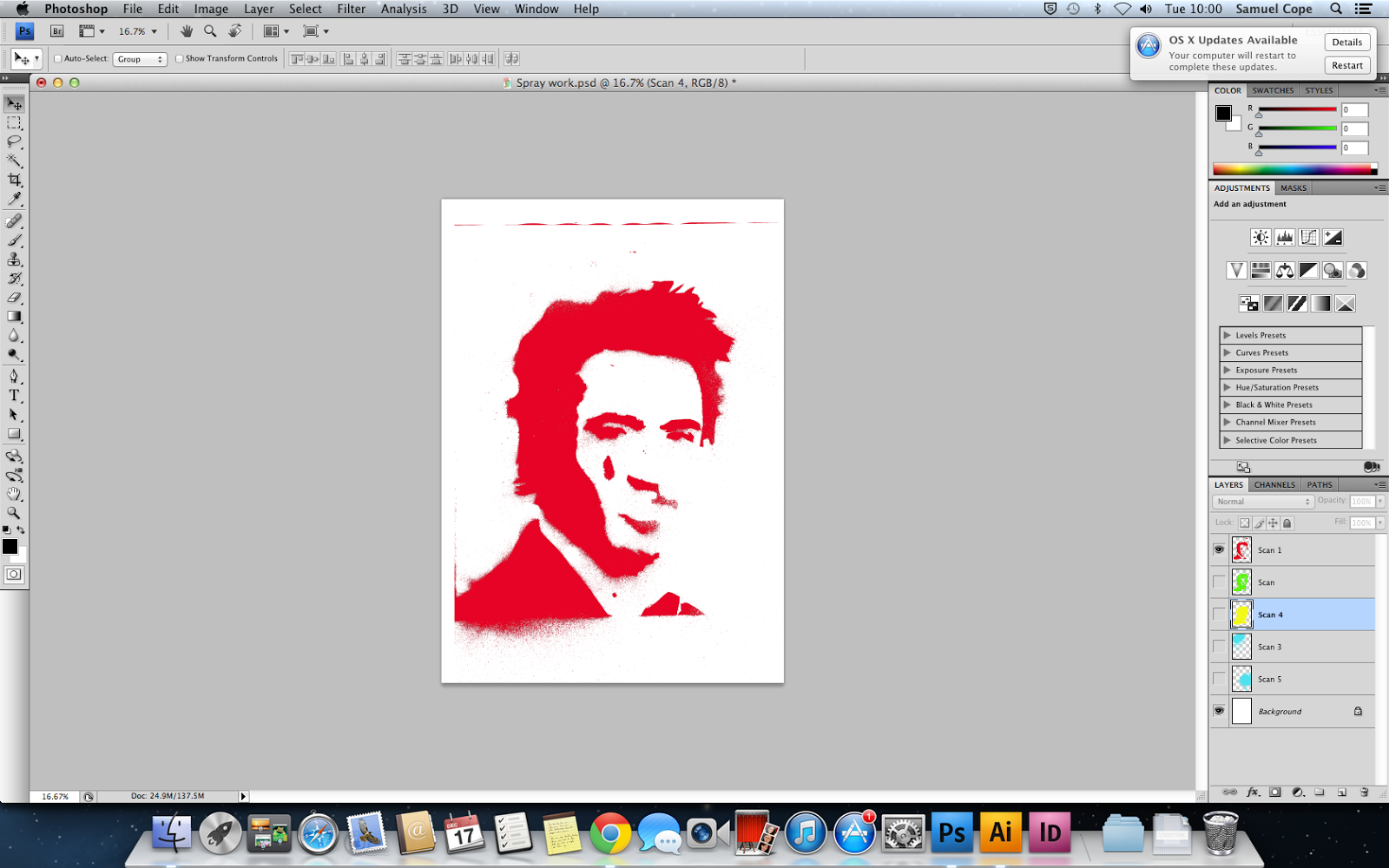Screen dimensions: 1389x868
Task: Expand the Black & White Presets list
Action: click(1227, 404)
